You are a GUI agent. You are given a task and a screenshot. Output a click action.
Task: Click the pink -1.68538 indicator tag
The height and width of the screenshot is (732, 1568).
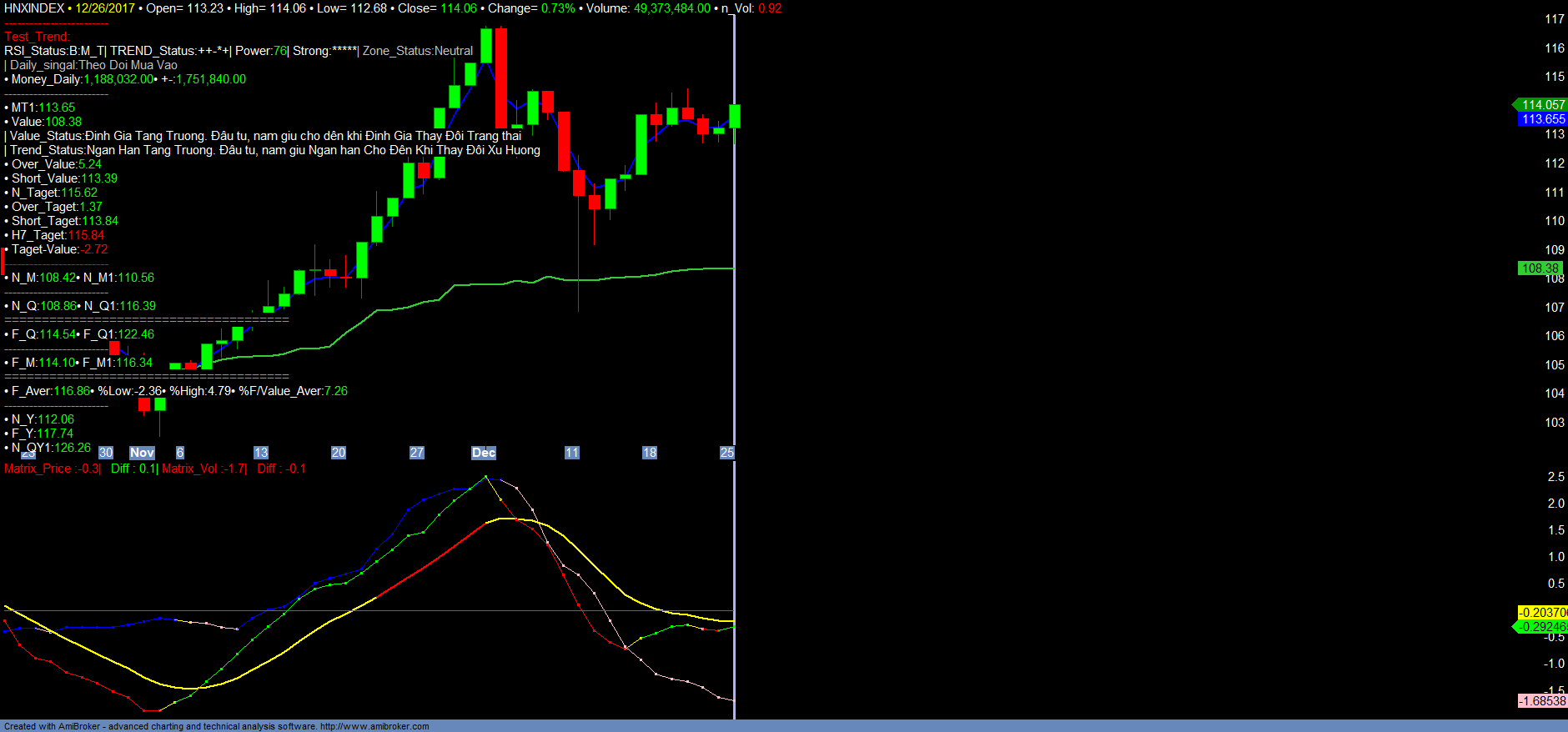1542,701
